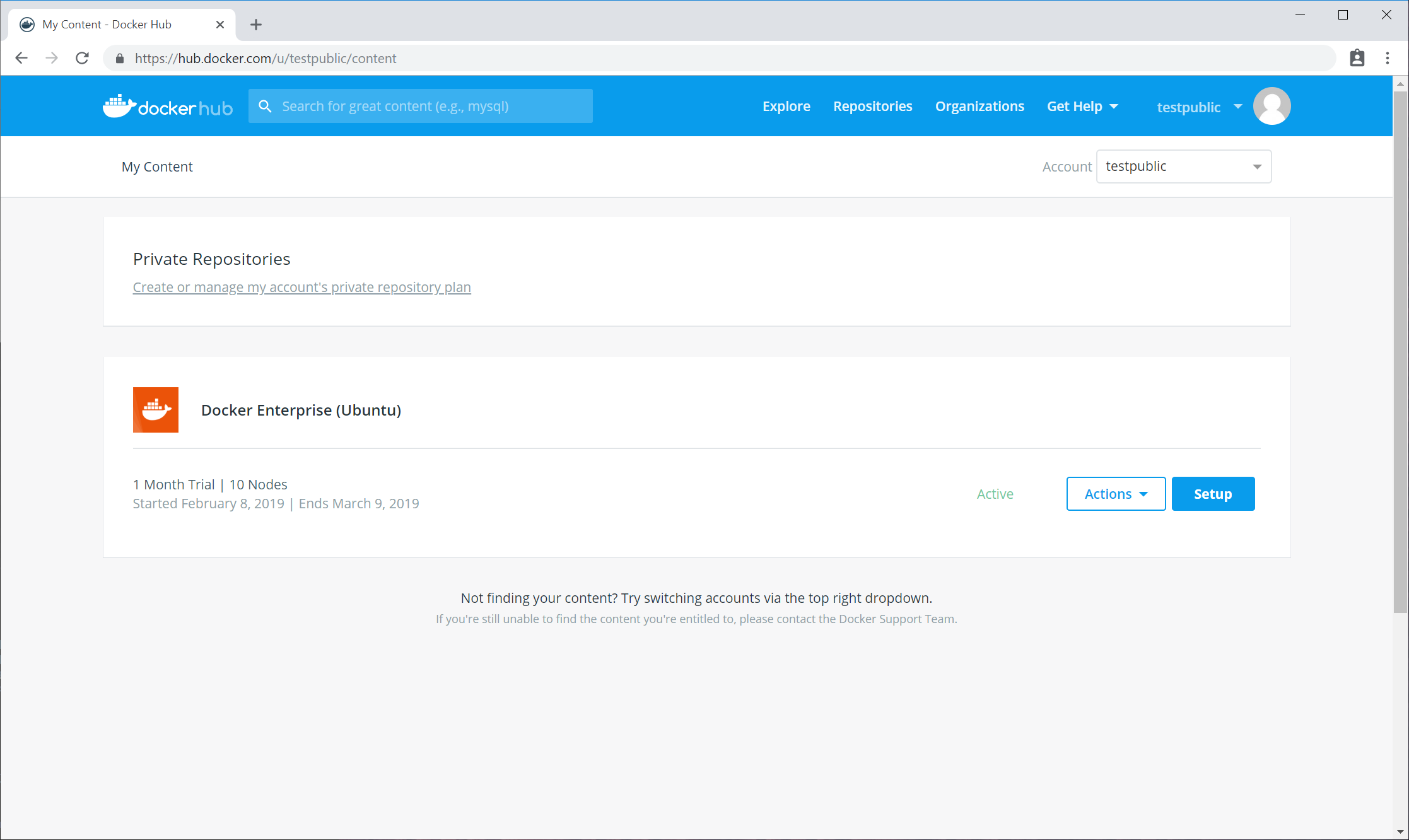Open the Repositories nav item
The image size is (1409, 840).
click(x=872, y=106)
